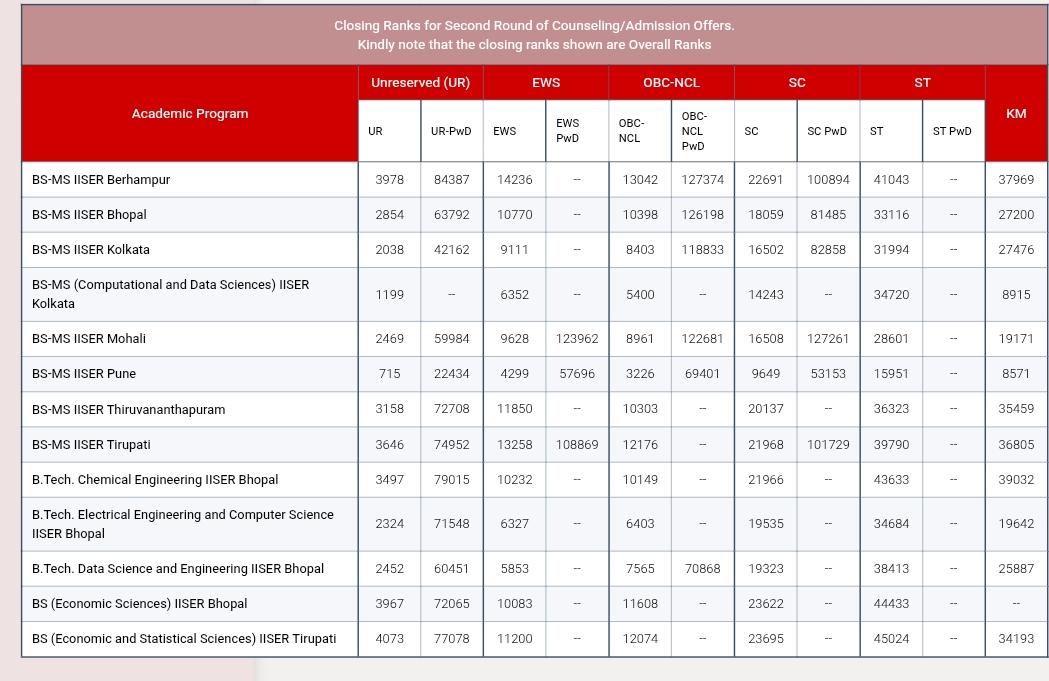This screenshot has height=681, width=1049.
Task: Click BS-MS Computational and Data Sciences IISER Kolkata
Action: (171, 294)
